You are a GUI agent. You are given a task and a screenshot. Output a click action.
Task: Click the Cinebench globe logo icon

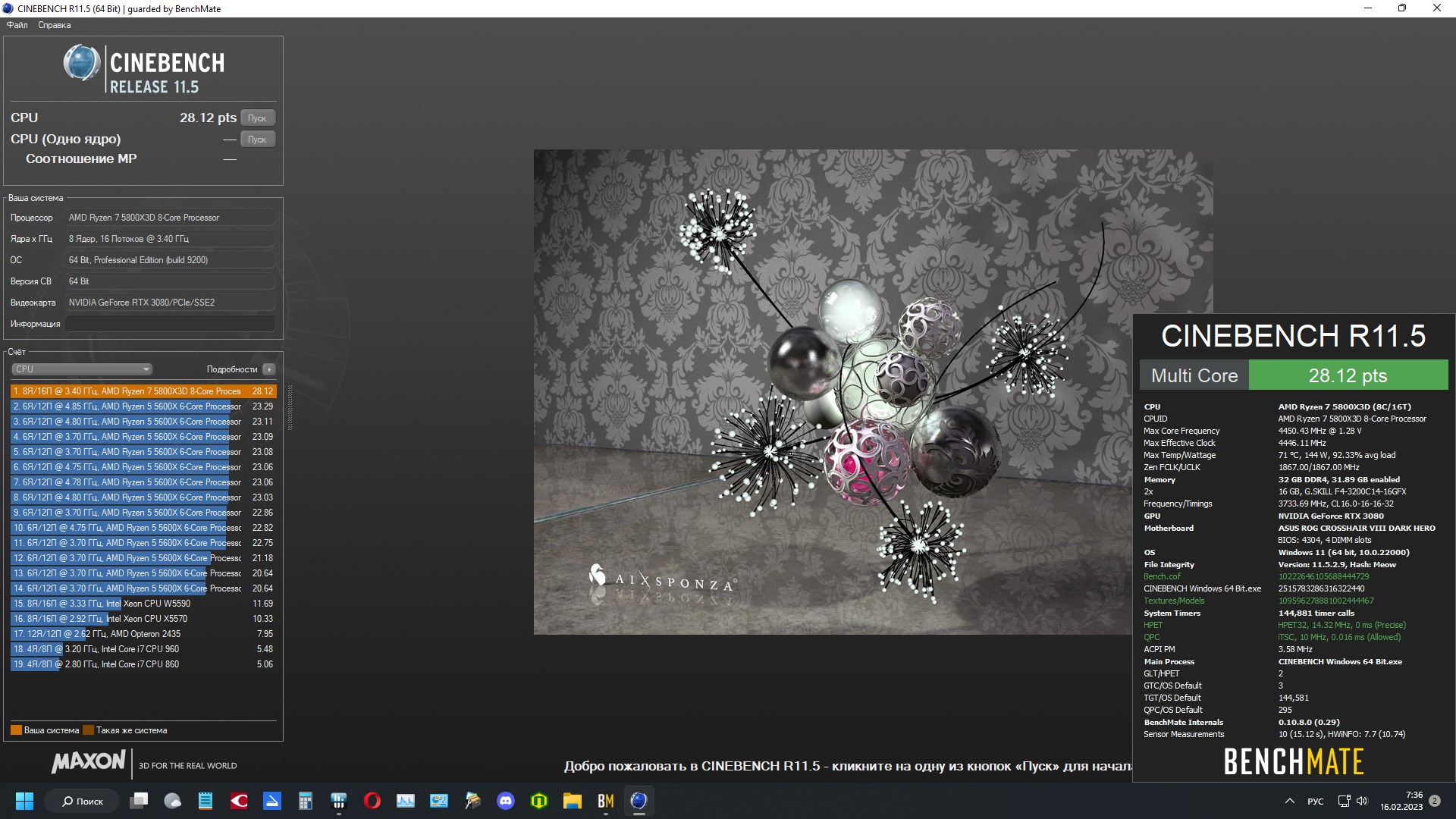(x=82, y=63)
